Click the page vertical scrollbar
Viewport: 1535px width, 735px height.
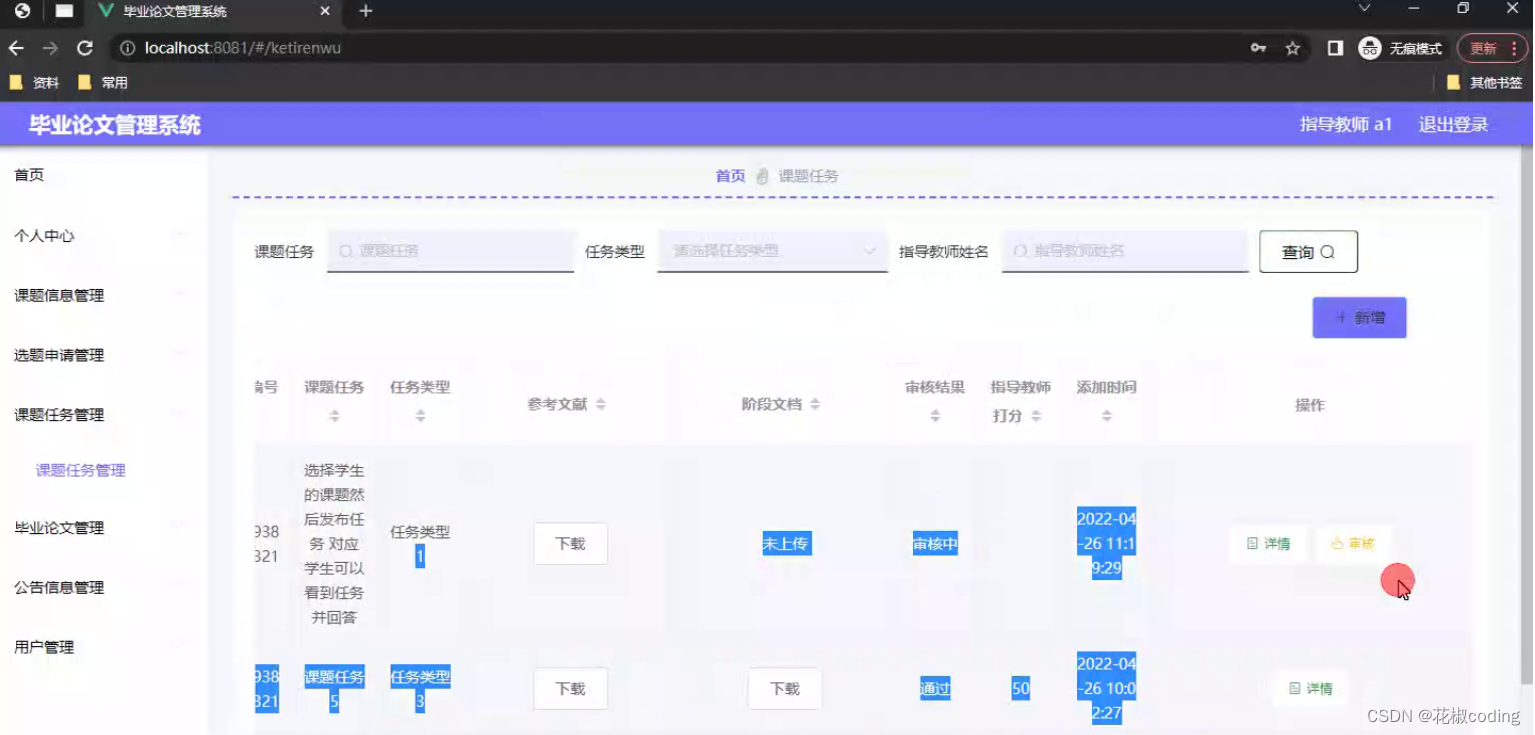point(1525,413)
